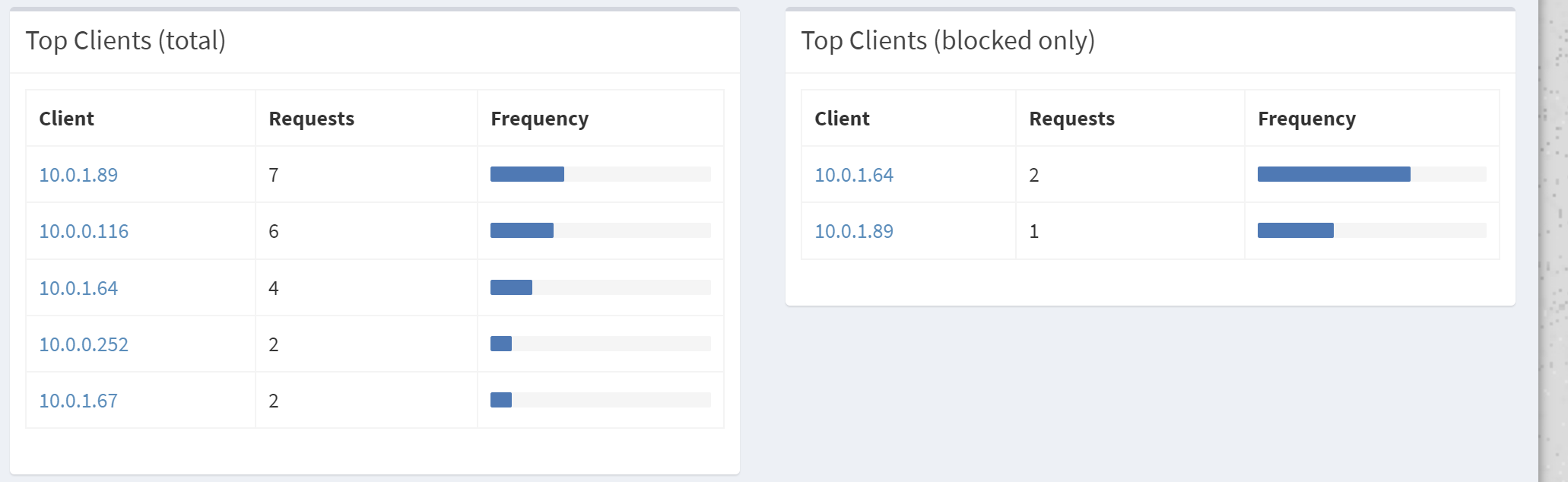Click frequency bar for 10.0.0.116
The image size is (1568, 482).
tap(522, 230)
